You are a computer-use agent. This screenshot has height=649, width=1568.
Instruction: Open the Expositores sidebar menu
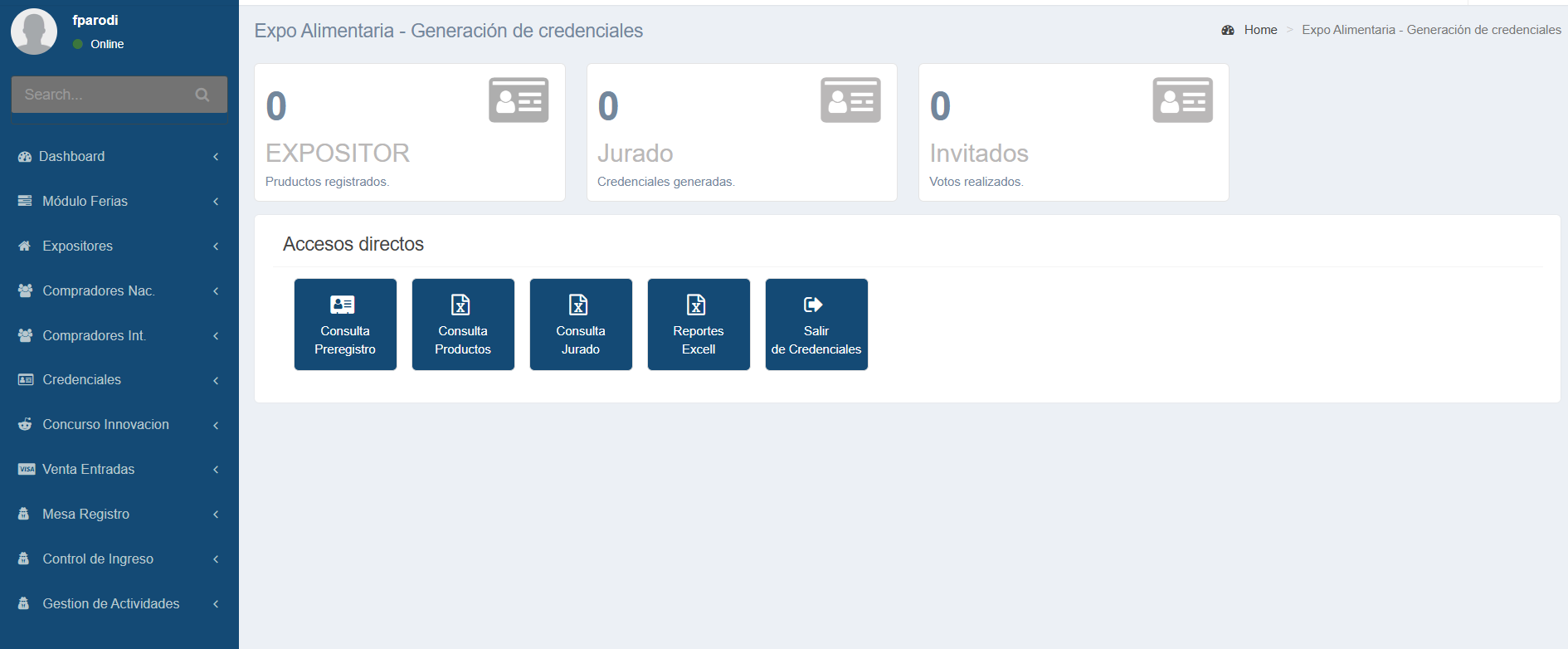tap(78, 246)
